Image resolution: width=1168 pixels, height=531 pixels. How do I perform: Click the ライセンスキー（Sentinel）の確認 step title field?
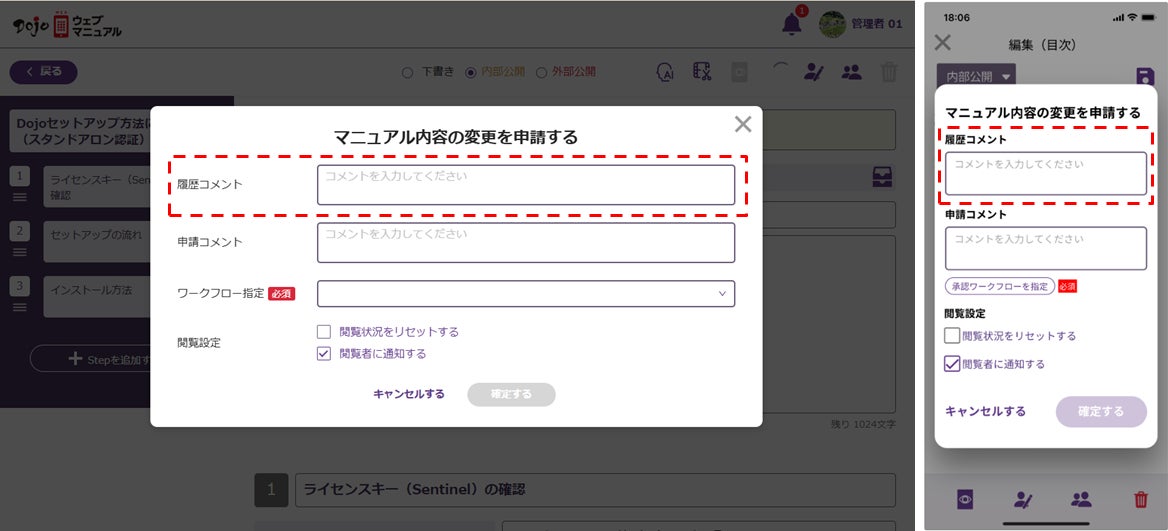pyautogui.click(x=595, y=490)
